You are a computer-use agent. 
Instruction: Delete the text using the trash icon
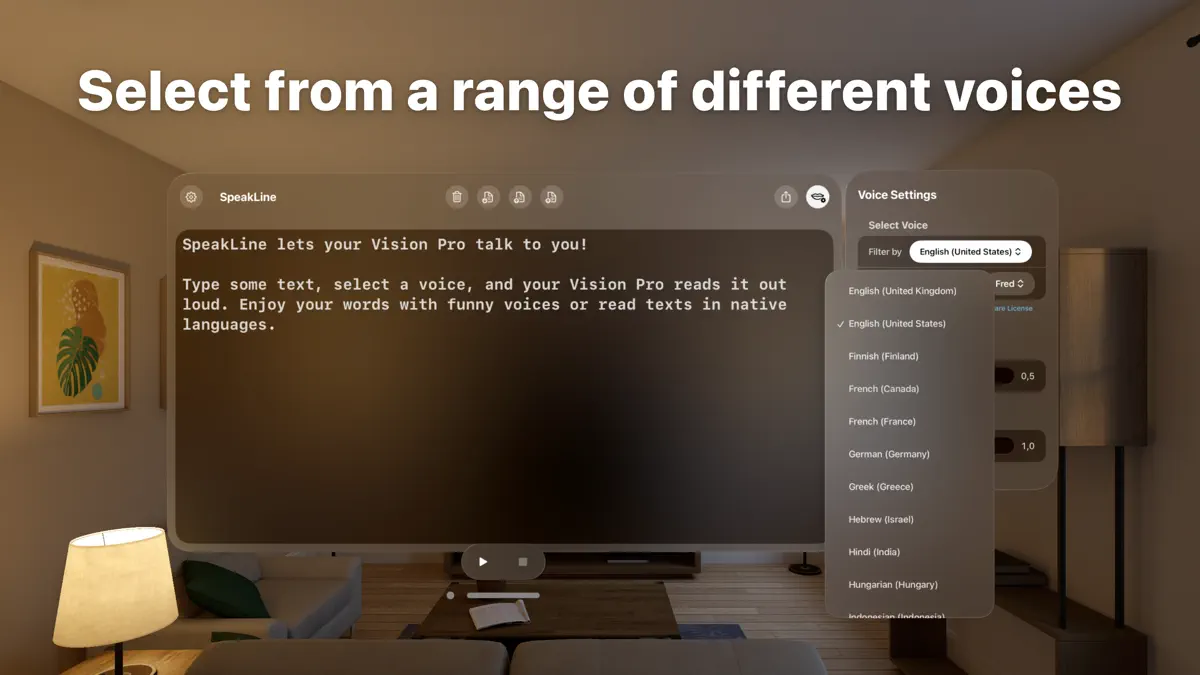pos(457,197)
